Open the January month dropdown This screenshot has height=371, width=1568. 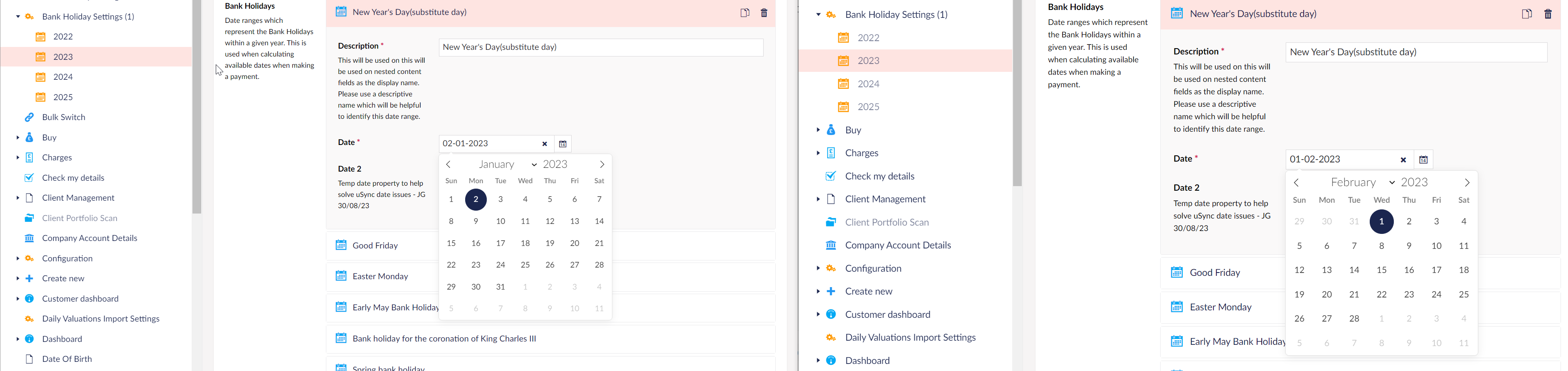(x=508, y=164)
